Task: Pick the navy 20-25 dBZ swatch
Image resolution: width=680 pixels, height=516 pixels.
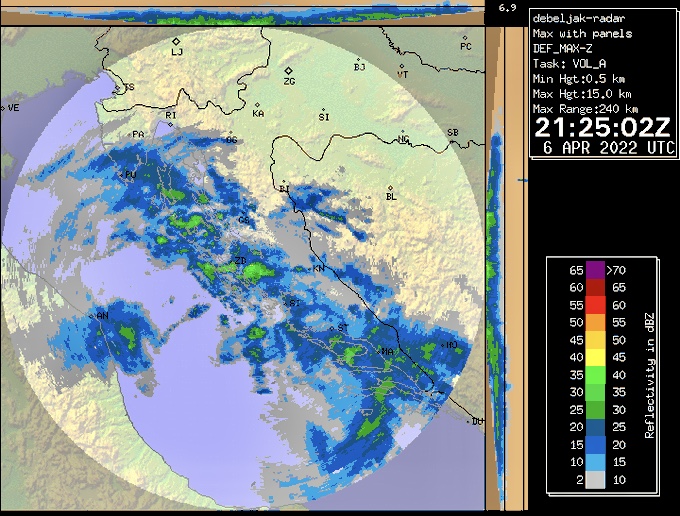Action: pyautogui.click(x=595, y=427)
